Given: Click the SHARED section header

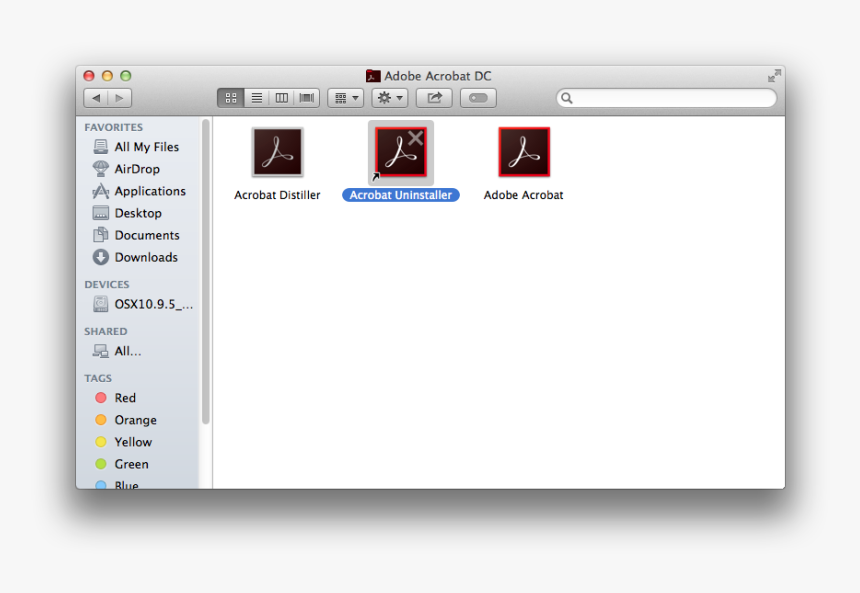Looking at the screenshot, I should pyautogui.click(x=106, y=331).
